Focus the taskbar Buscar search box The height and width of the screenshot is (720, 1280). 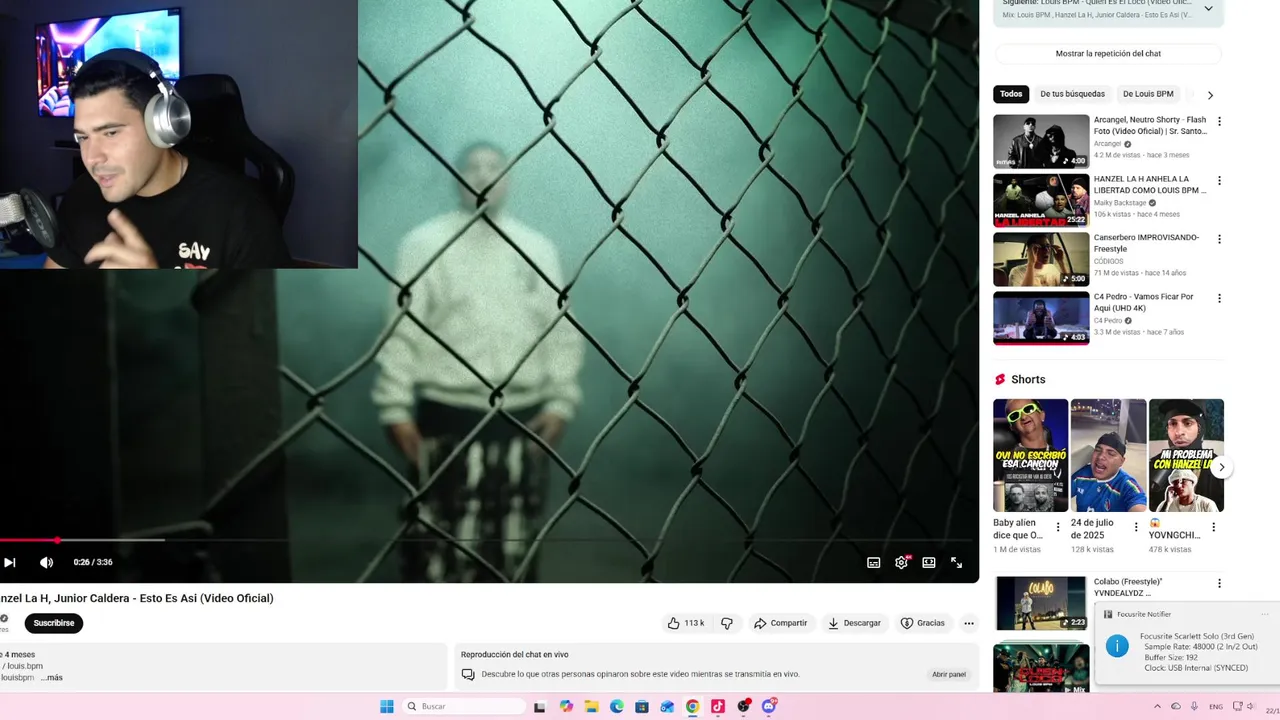pyautogui.click(x=464, y=706)
